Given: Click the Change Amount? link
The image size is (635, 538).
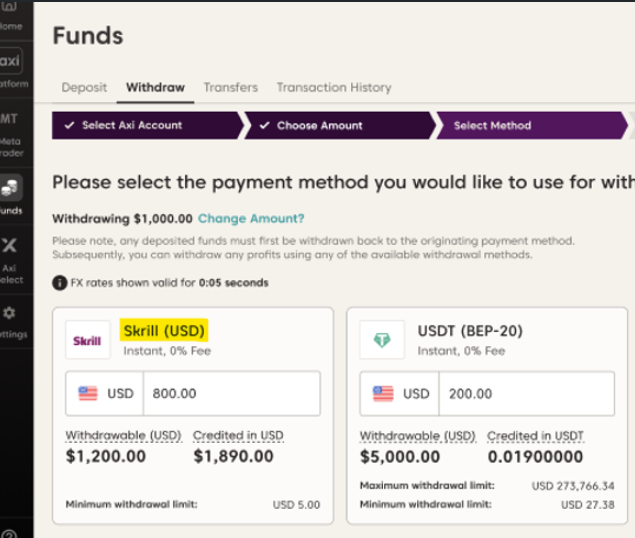Looking at the screenshot, I should click(x=251, y=218).
